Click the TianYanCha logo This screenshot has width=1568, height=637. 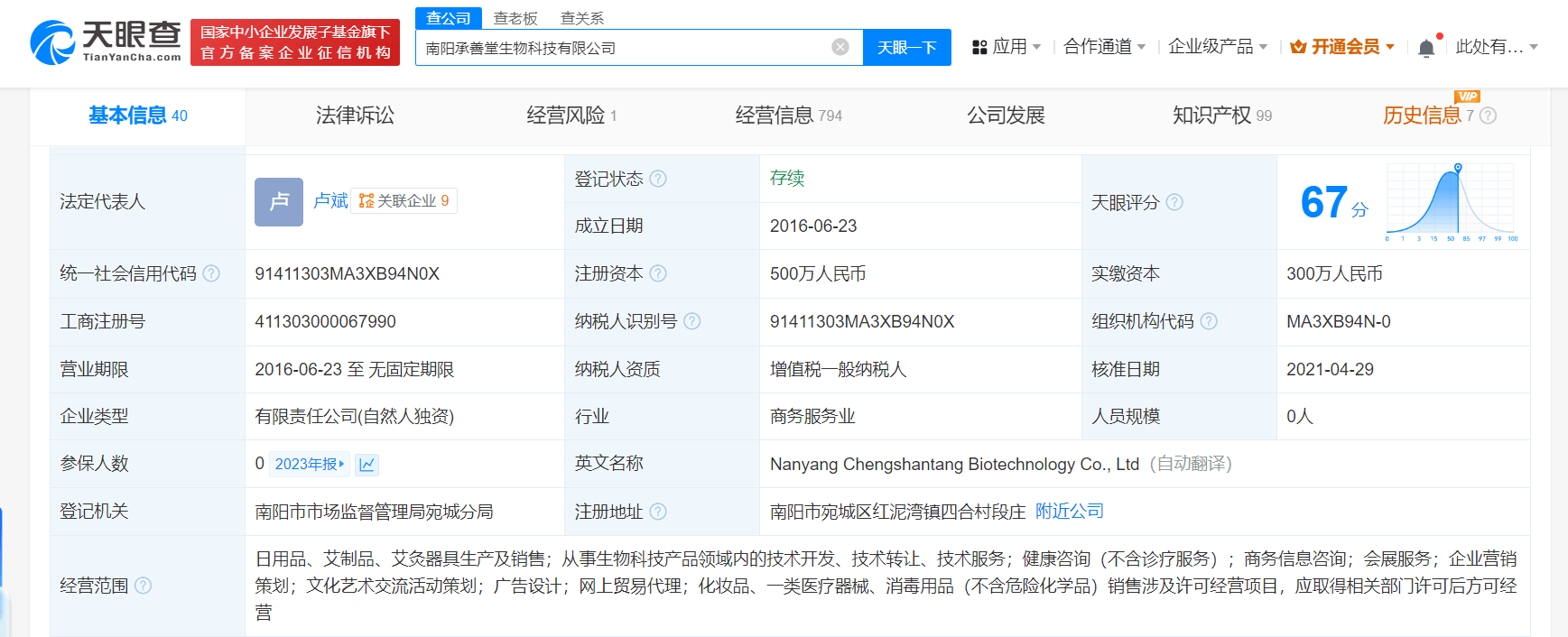(106, 42)
